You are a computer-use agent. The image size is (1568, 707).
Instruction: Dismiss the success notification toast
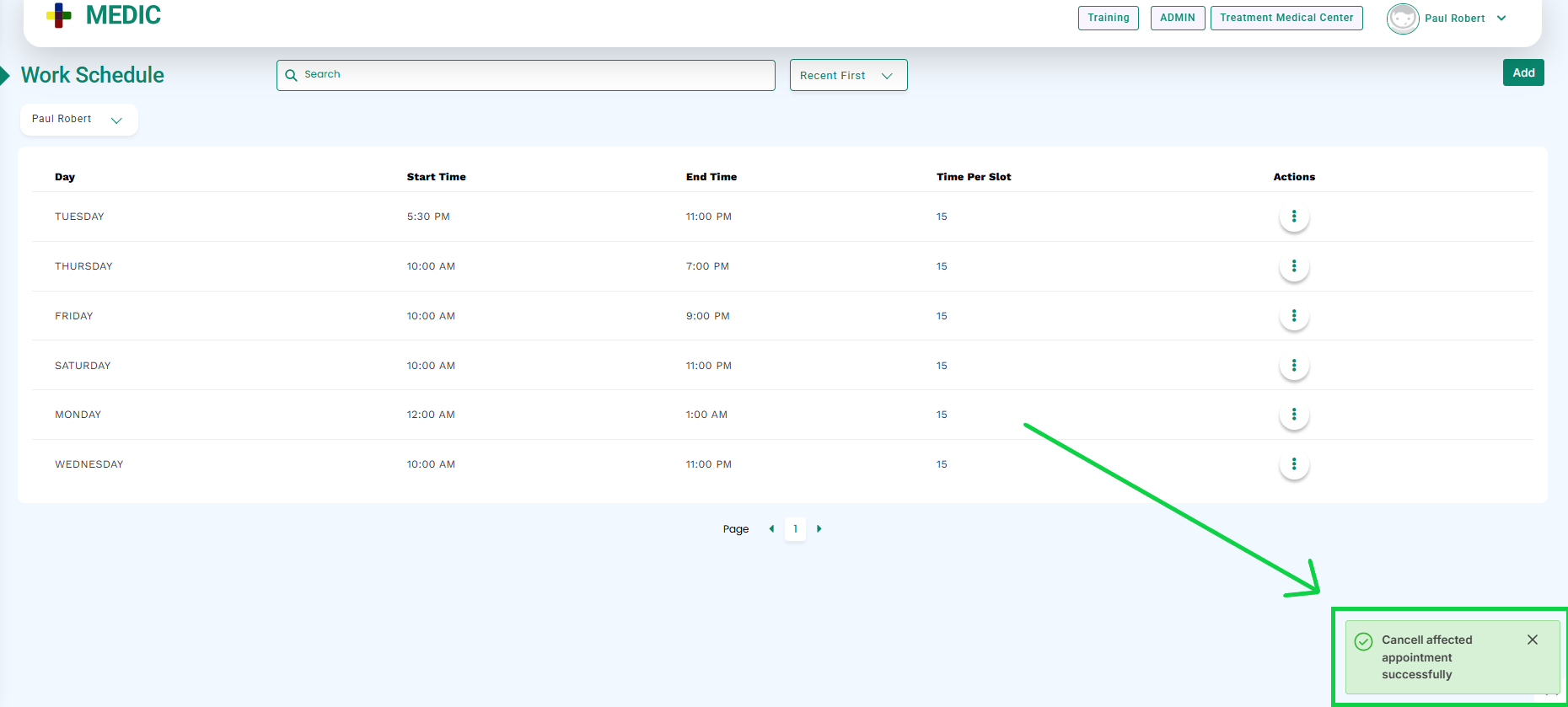tap(1532, 640)
